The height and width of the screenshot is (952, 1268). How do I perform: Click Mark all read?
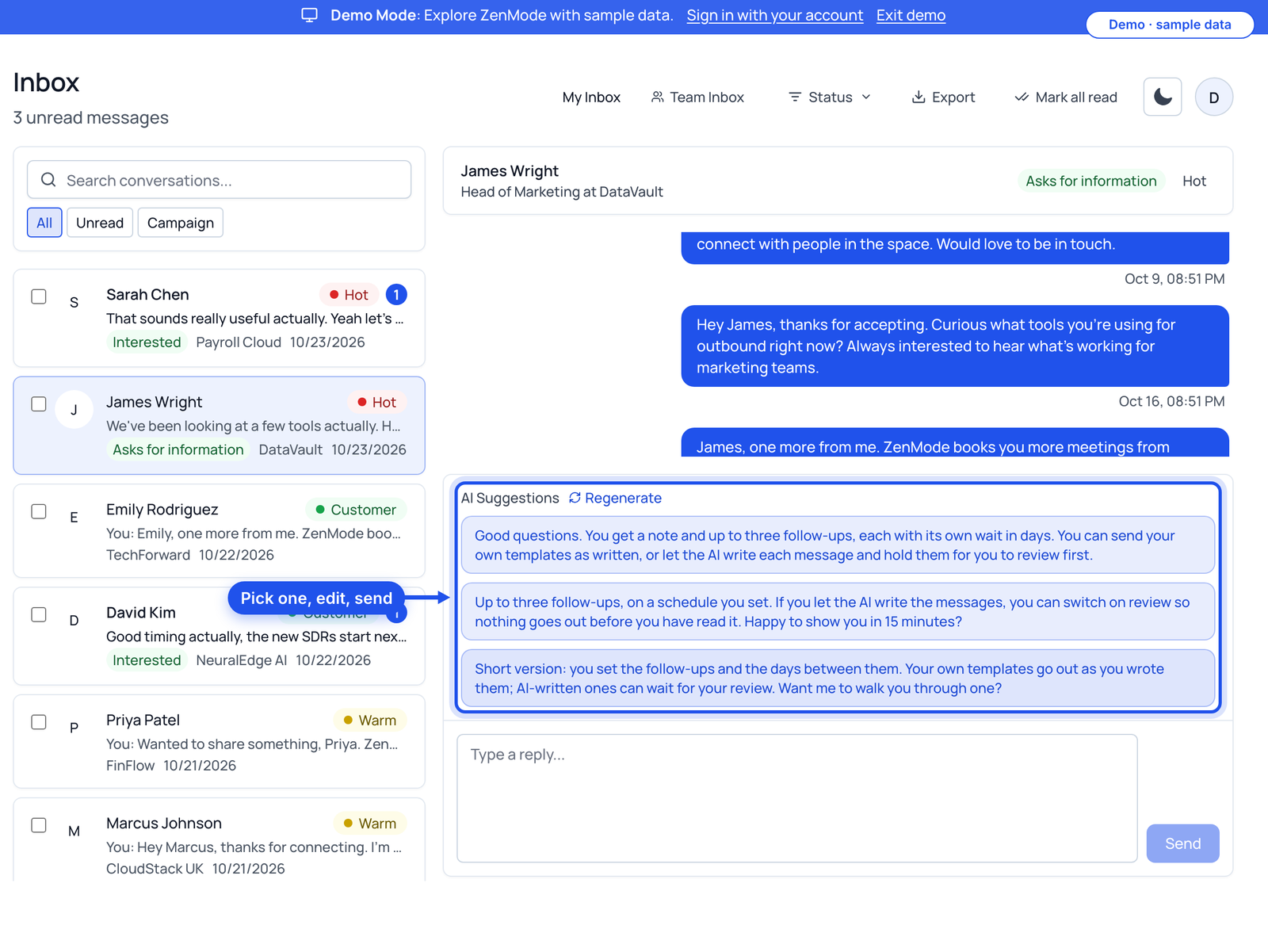(1066, 97)
